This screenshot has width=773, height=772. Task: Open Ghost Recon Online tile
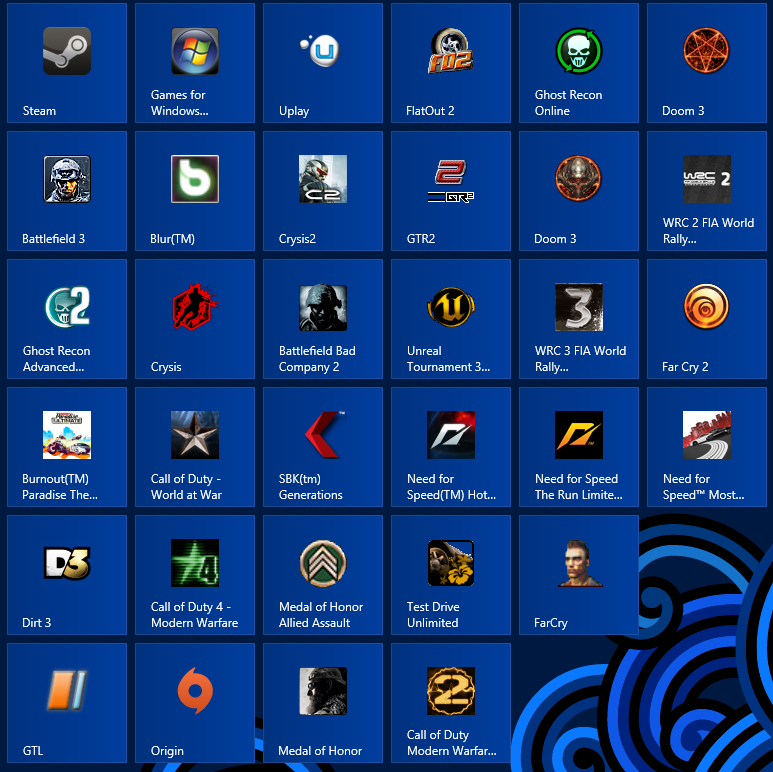pyautogui.click(x=579, y=63)
